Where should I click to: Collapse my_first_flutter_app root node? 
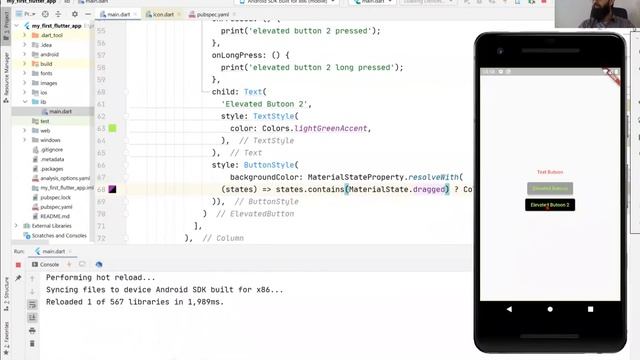coord(17,26)
